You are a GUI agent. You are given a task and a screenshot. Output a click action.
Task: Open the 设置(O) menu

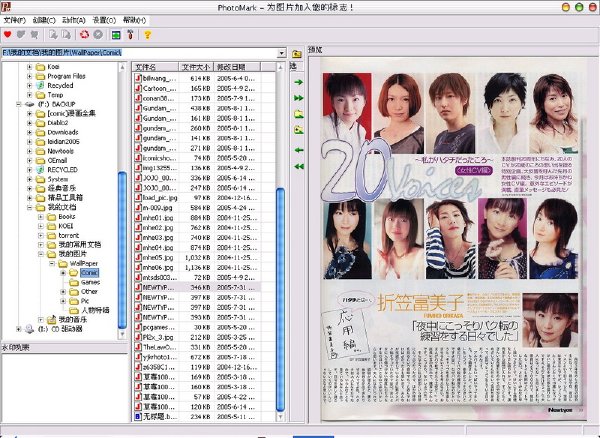click(x=104, y=20)
